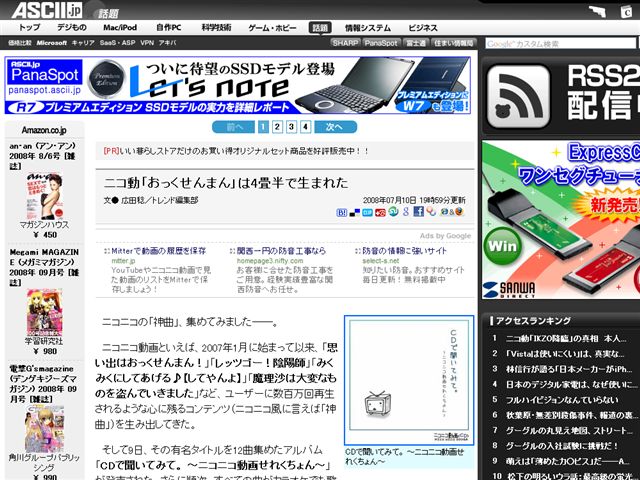Share the article on Facebook
The image size is (640, 480).
point(418,211)
